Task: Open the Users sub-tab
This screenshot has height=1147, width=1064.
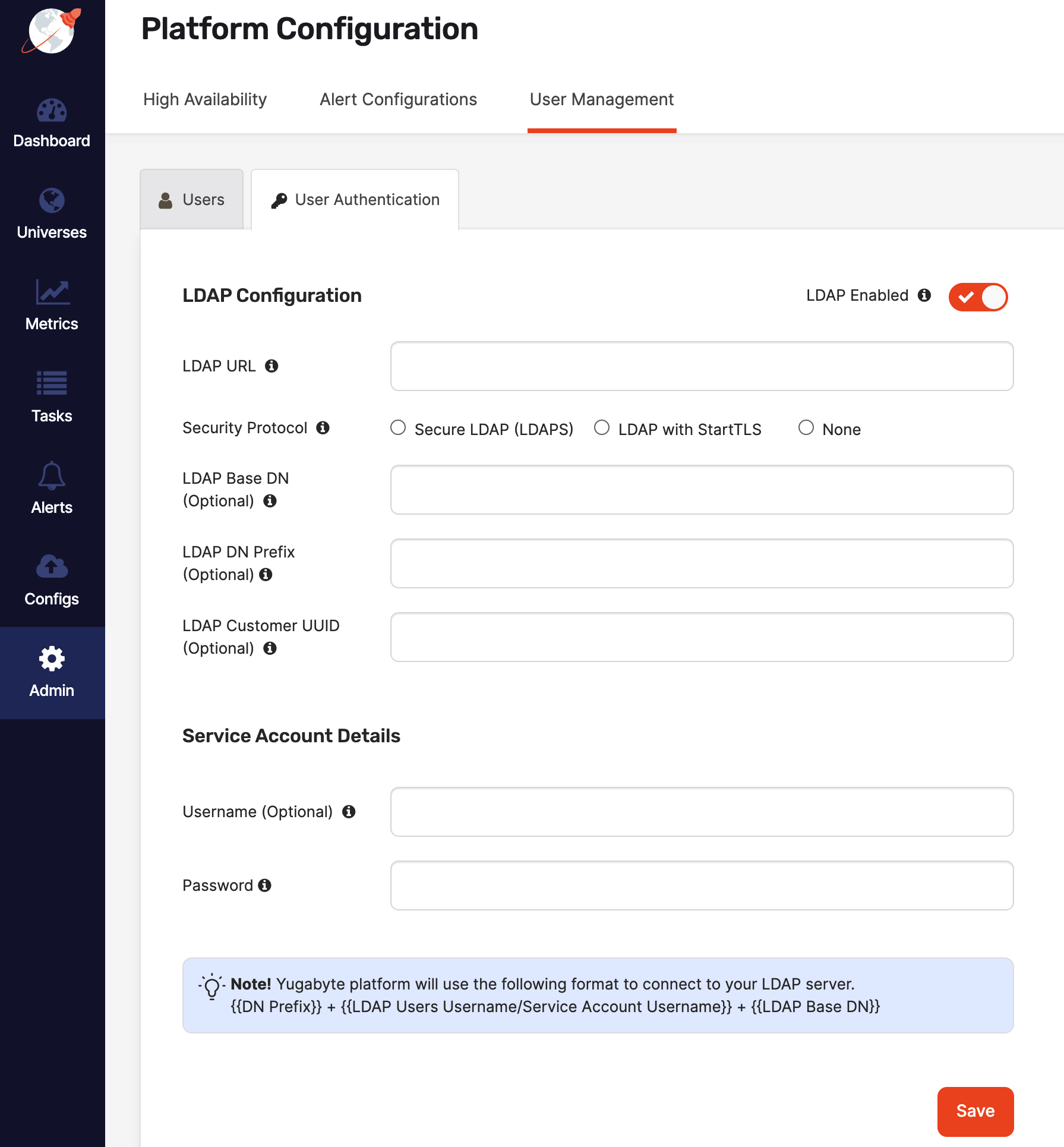Action: pyautogui.click(x=192, y=200)
